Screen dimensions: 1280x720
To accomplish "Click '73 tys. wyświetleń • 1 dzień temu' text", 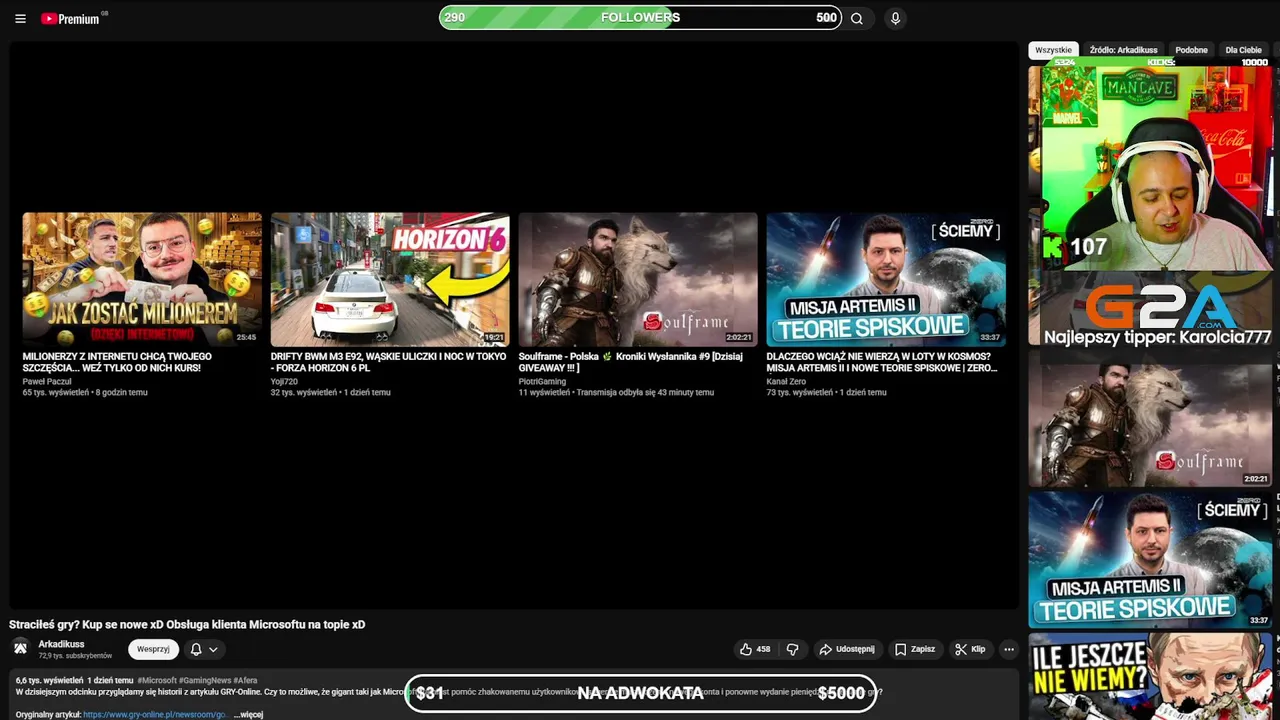I will [827, 392].
